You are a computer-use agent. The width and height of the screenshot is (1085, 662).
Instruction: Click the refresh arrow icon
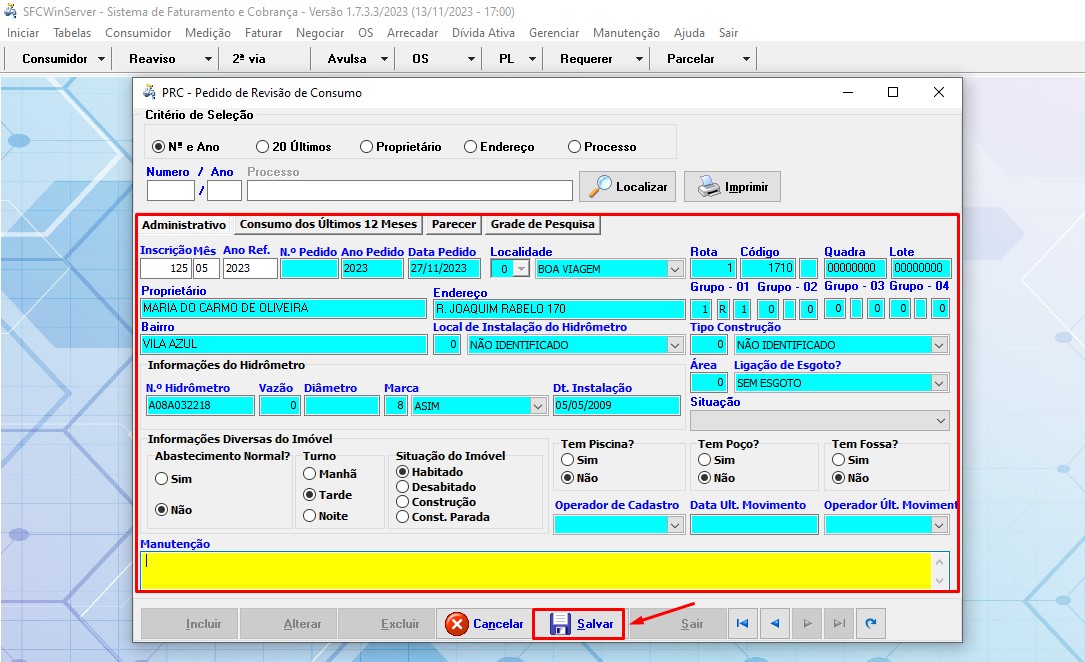(871, 624)
